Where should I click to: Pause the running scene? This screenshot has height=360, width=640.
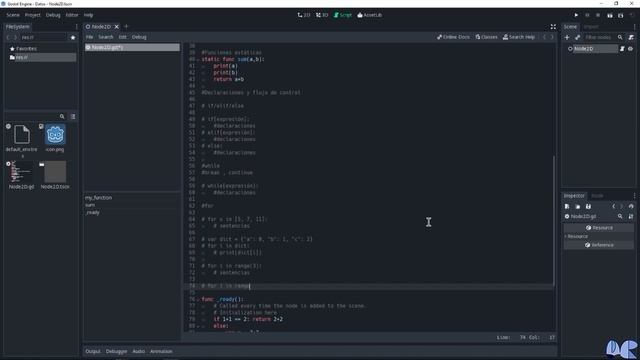tap(587, 15)
